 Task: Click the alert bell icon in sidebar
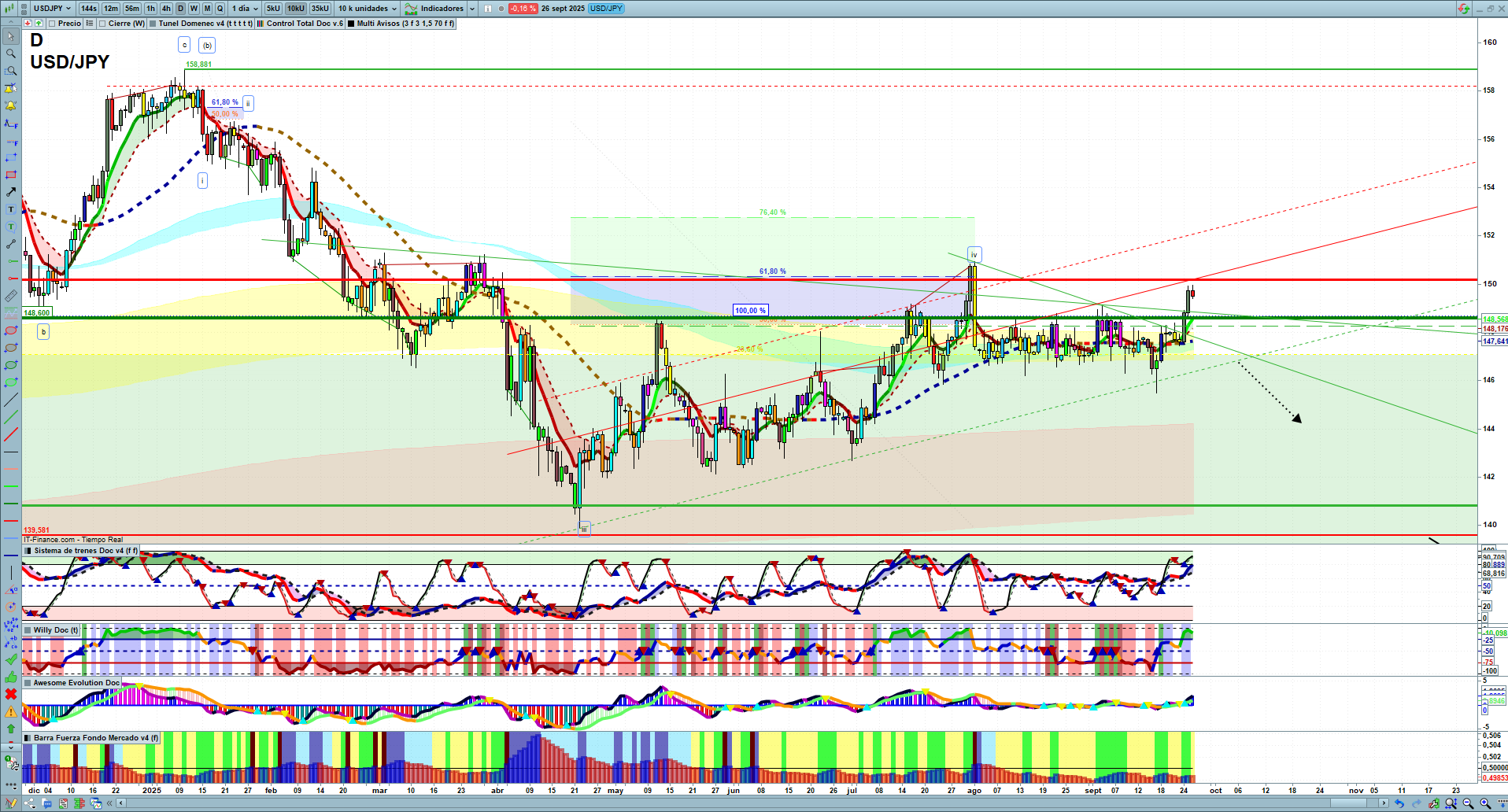click(11, 105)
